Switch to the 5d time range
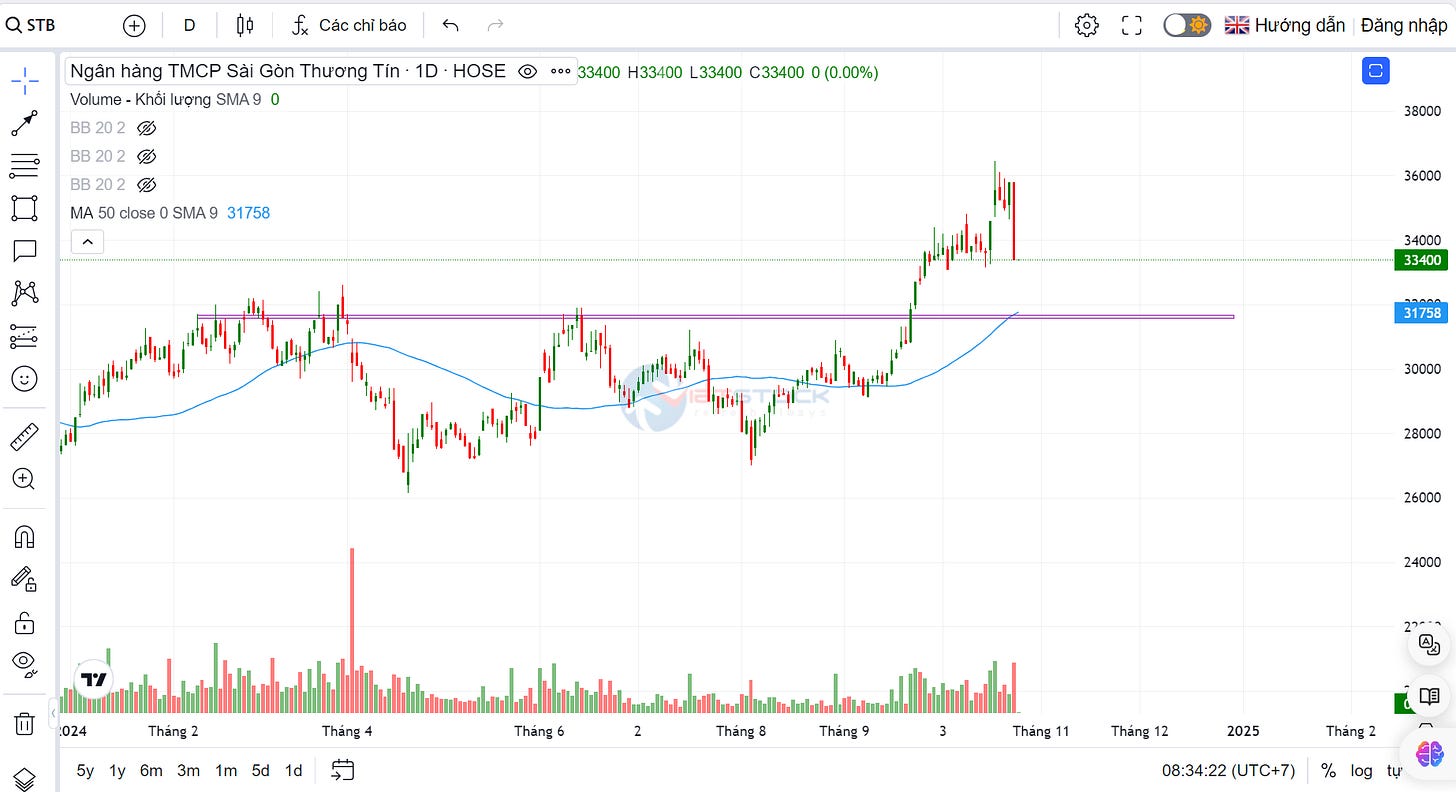The width and height of the screenshot is (1456, 792). coord(261,770)
